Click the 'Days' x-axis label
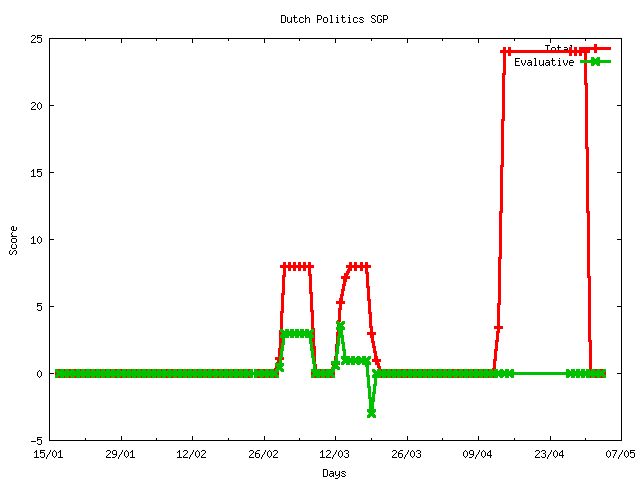Image resolution: width=640 pixels, height=480 pixels. (x=334, y=473)
